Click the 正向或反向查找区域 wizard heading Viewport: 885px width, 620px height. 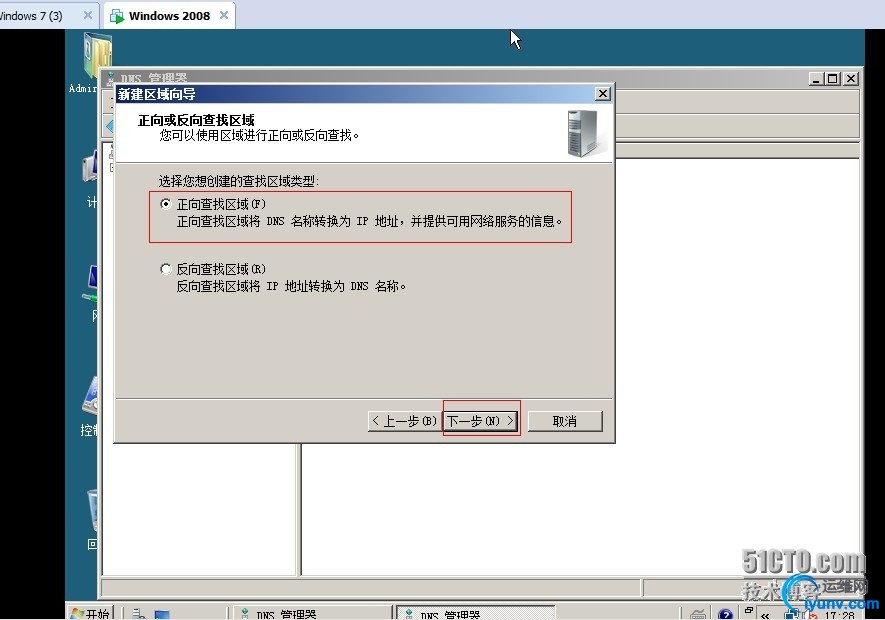tap(196, 120)
